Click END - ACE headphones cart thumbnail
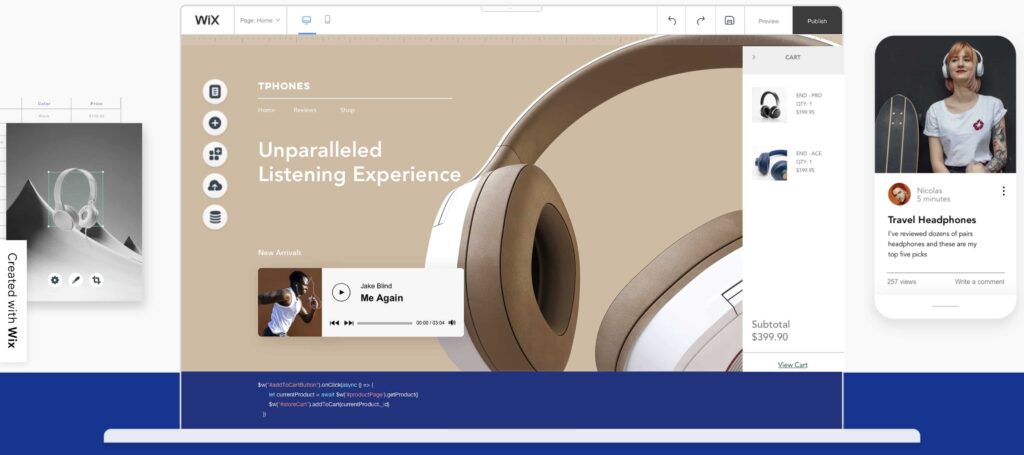 (x=769, y=163)
